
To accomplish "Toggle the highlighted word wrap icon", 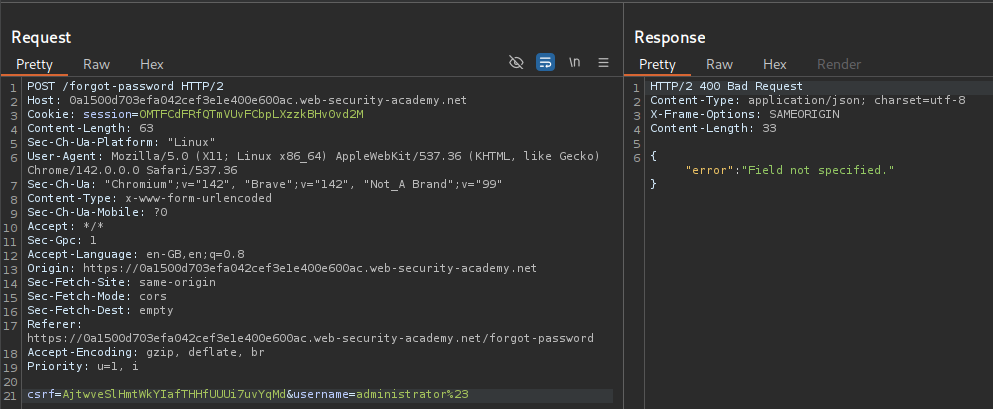I will [x=545, y=62].
